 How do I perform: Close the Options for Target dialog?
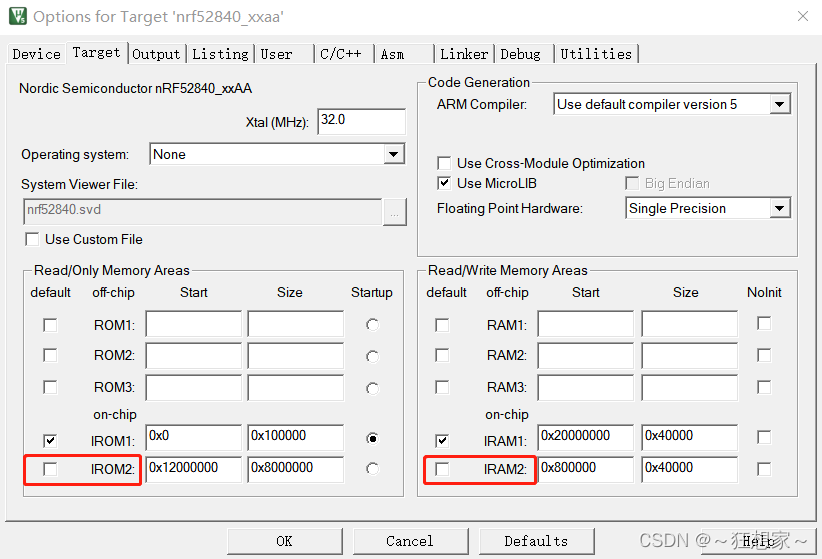803,16
